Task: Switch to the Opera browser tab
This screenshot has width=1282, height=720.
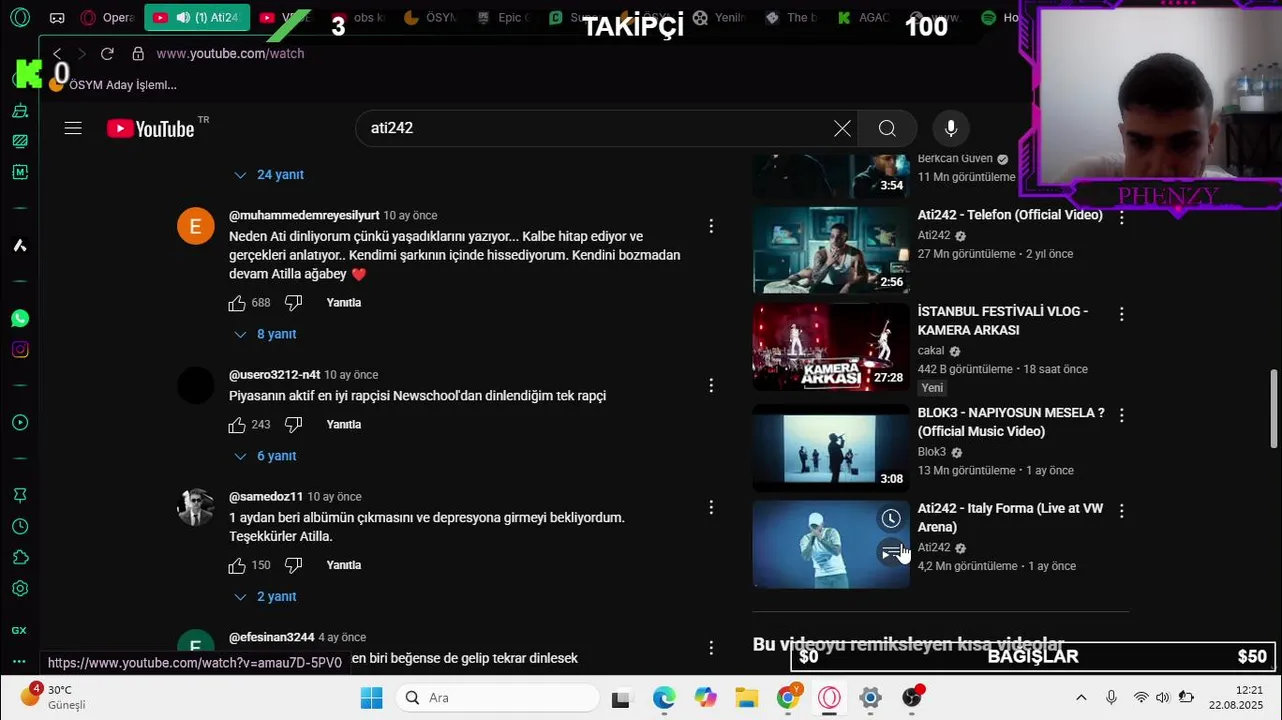Action: [x=107, y=18]
